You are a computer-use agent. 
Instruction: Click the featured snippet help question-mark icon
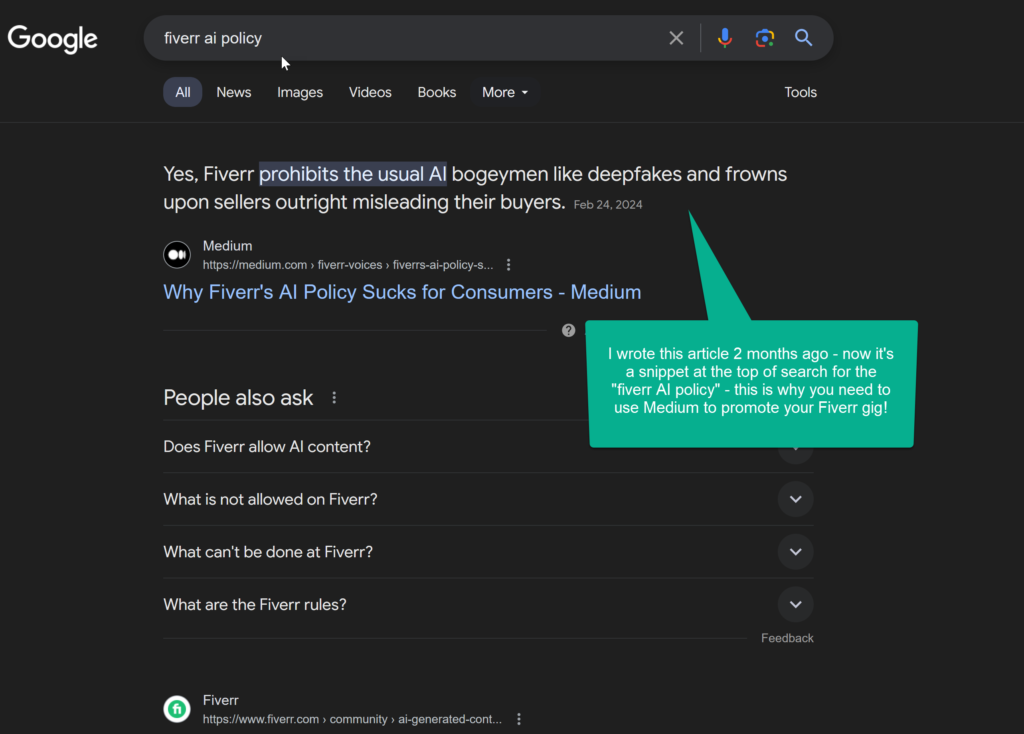tap(568, 330)
